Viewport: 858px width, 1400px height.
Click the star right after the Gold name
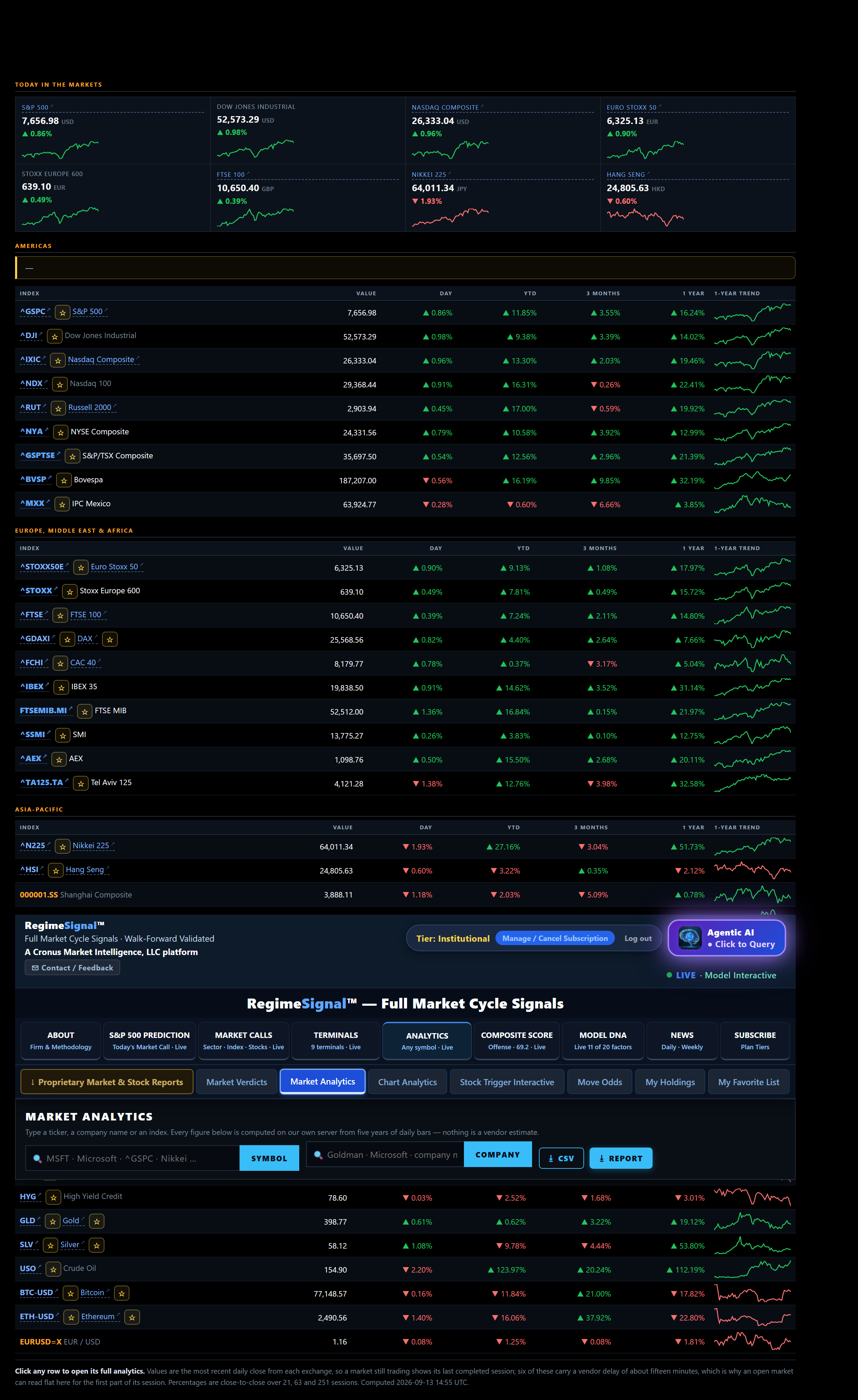coord(97,1221)
